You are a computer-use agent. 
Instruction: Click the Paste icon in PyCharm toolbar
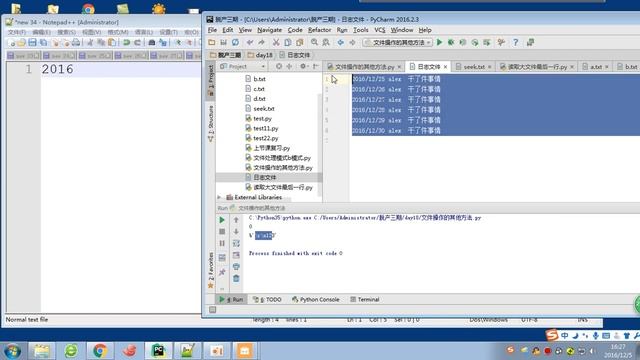point(300,42)
